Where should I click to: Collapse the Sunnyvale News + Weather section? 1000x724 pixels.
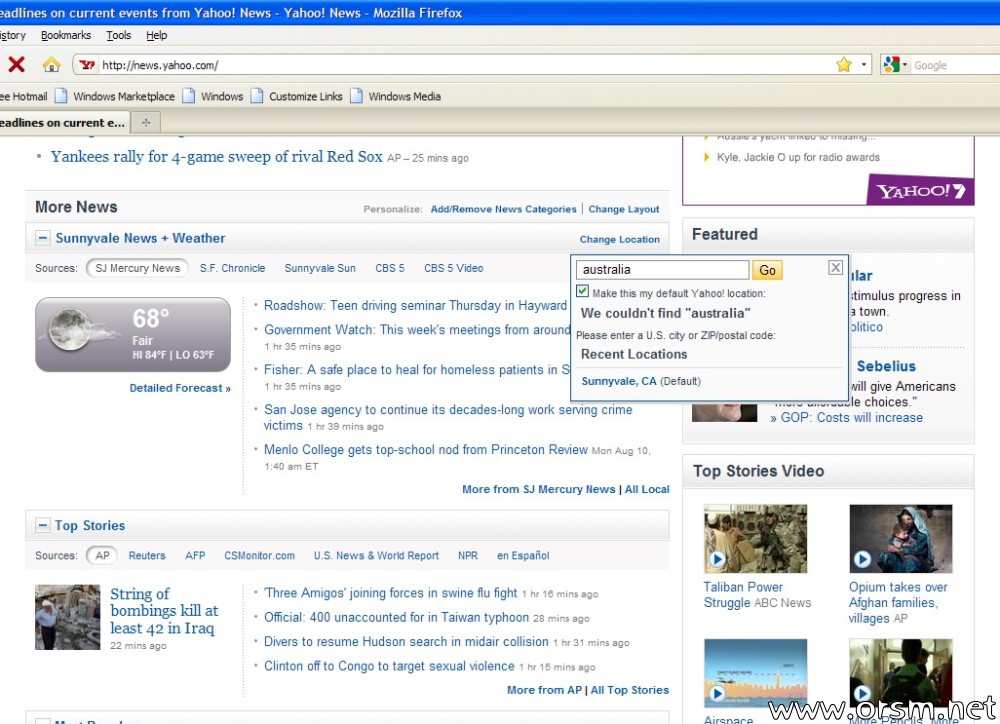(x=42, y=238)
